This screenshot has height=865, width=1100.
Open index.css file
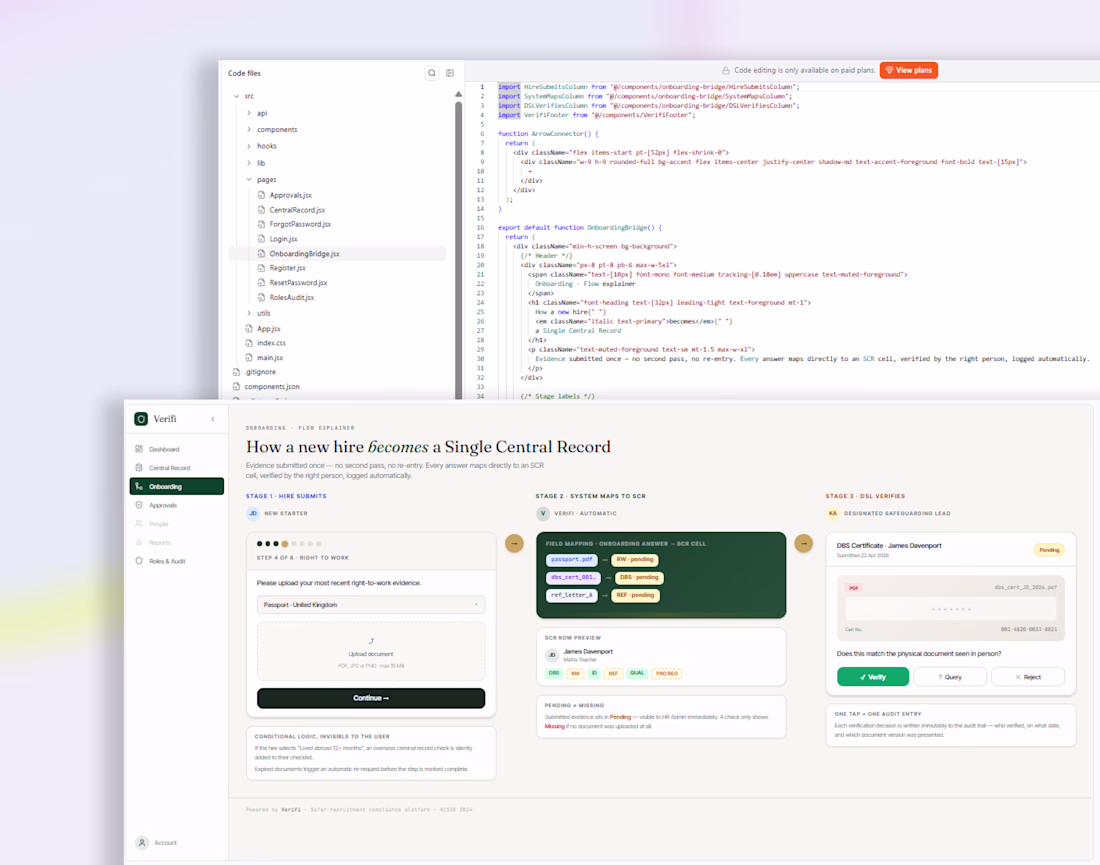[271, 343]
